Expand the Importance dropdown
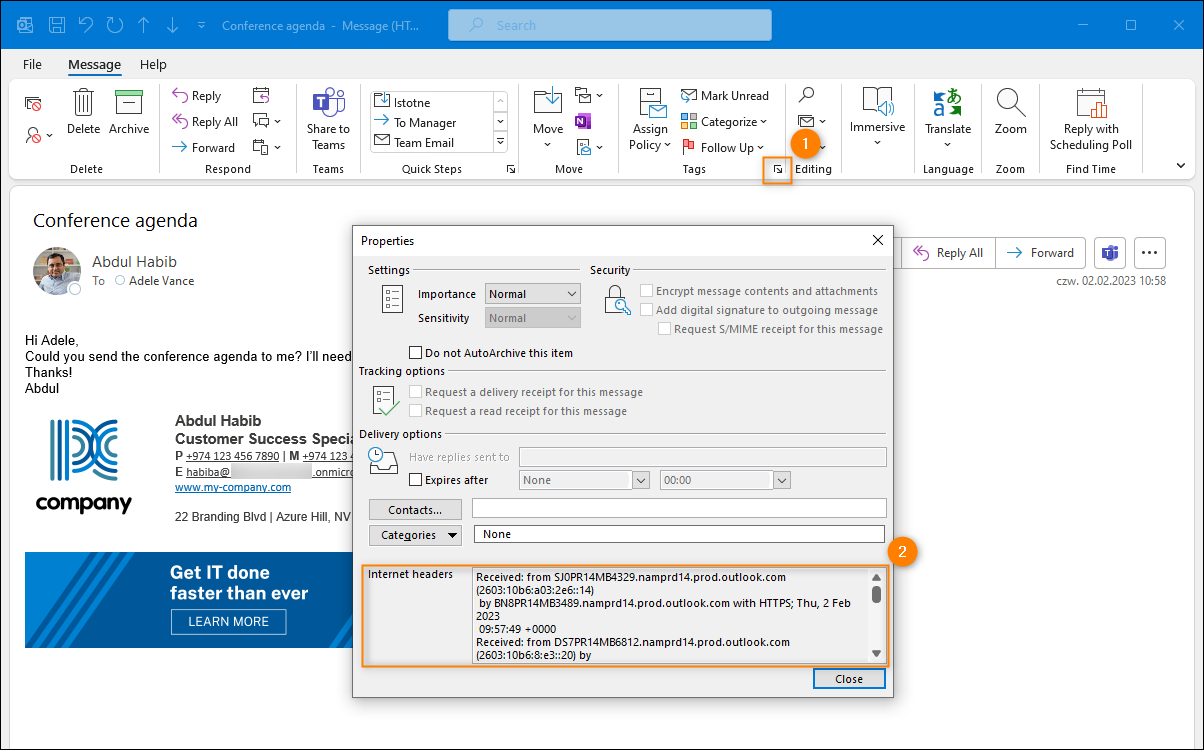This screenshot has width=1204, height=750. point(571,294)
